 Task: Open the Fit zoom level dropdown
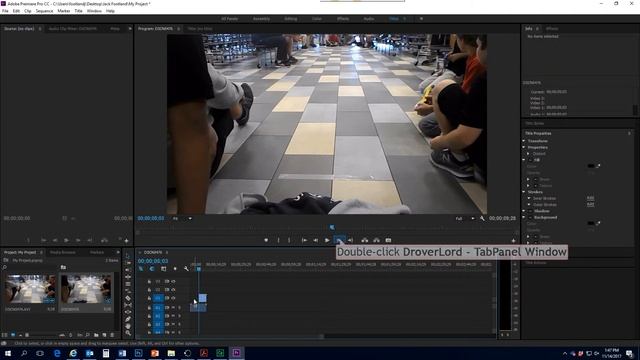(x=182, y=218)
